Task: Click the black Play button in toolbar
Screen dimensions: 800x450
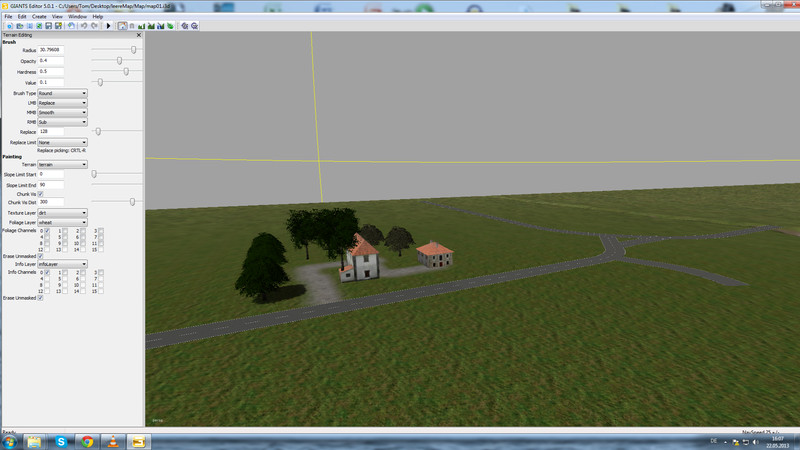Action: click(x=108, y=26)
